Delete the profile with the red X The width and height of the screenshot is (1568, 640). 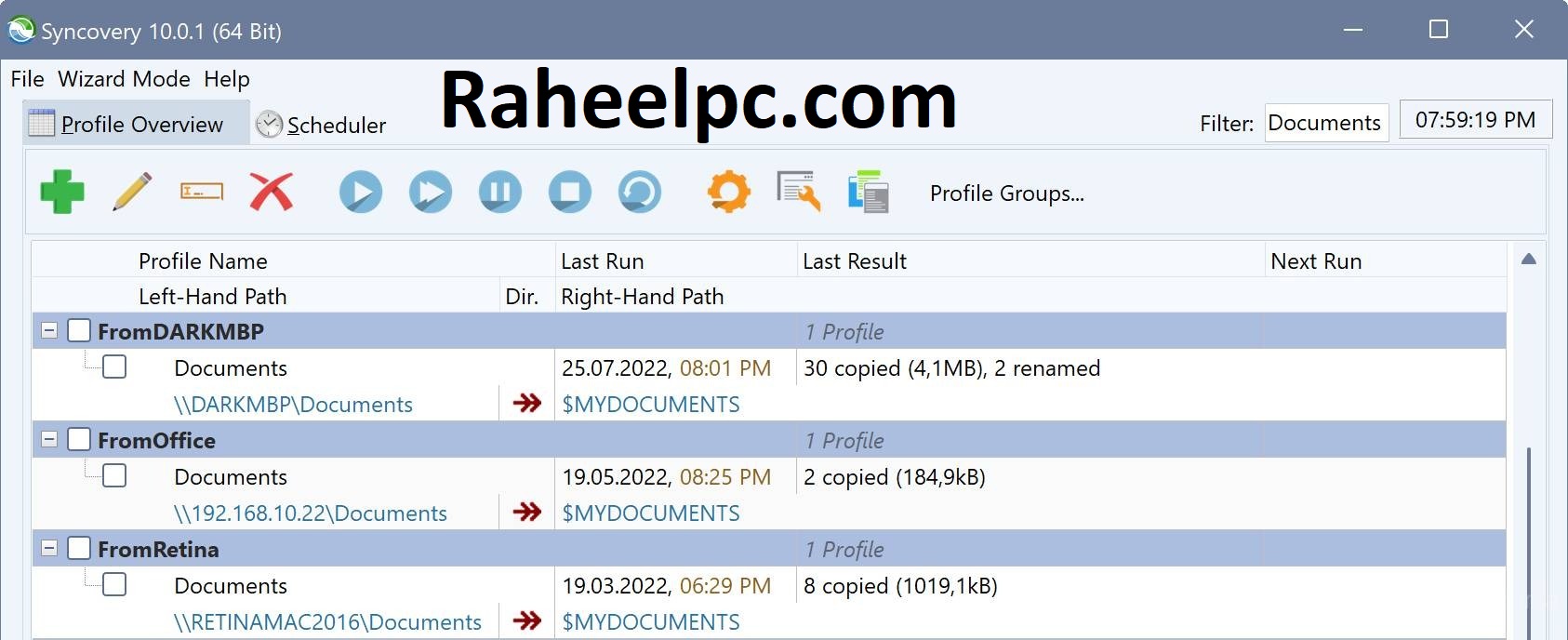pyautogui.click(x=272, y=192)
